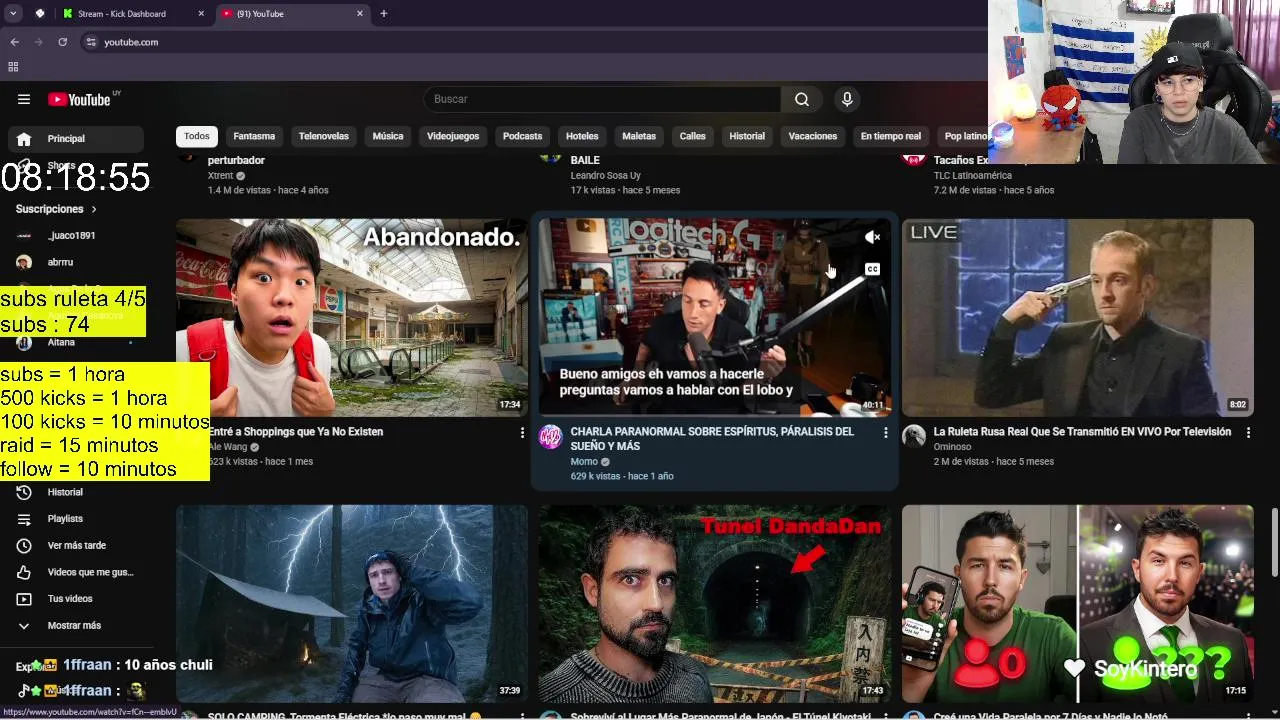Select the Maletas filter chip
This screenshot has height=720, width=1280.
click(639, 136)
